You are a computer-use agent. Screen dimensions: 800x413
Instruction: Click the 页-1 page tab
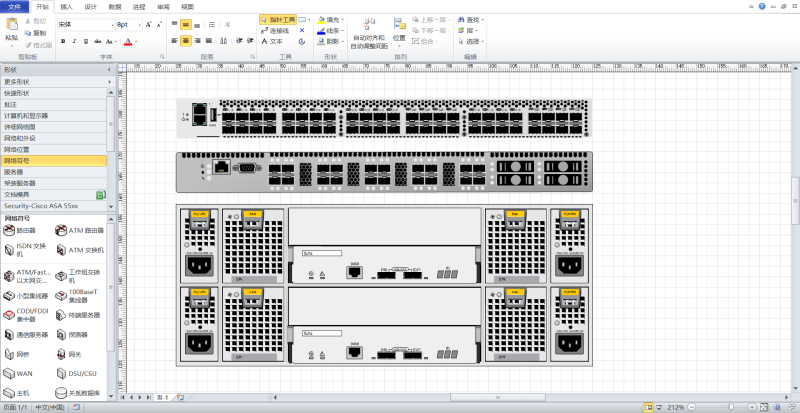162,397
